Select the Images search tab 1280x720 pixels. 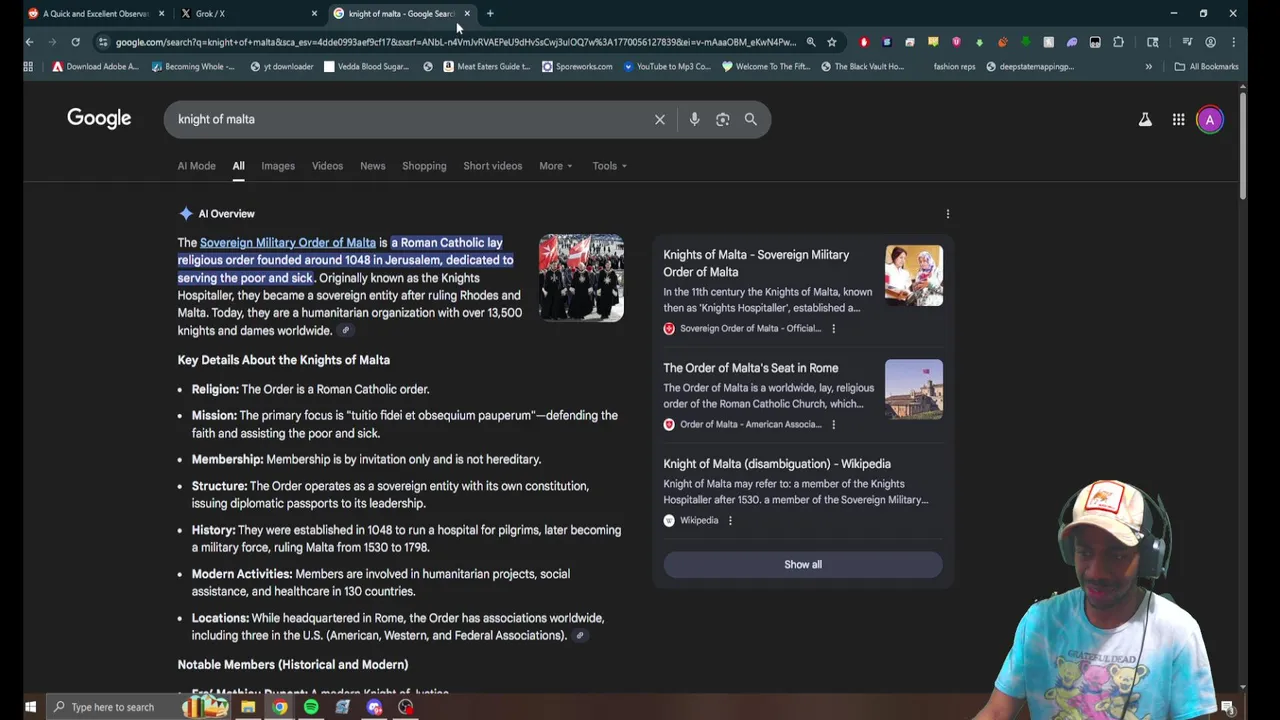[x=278, y=166]
